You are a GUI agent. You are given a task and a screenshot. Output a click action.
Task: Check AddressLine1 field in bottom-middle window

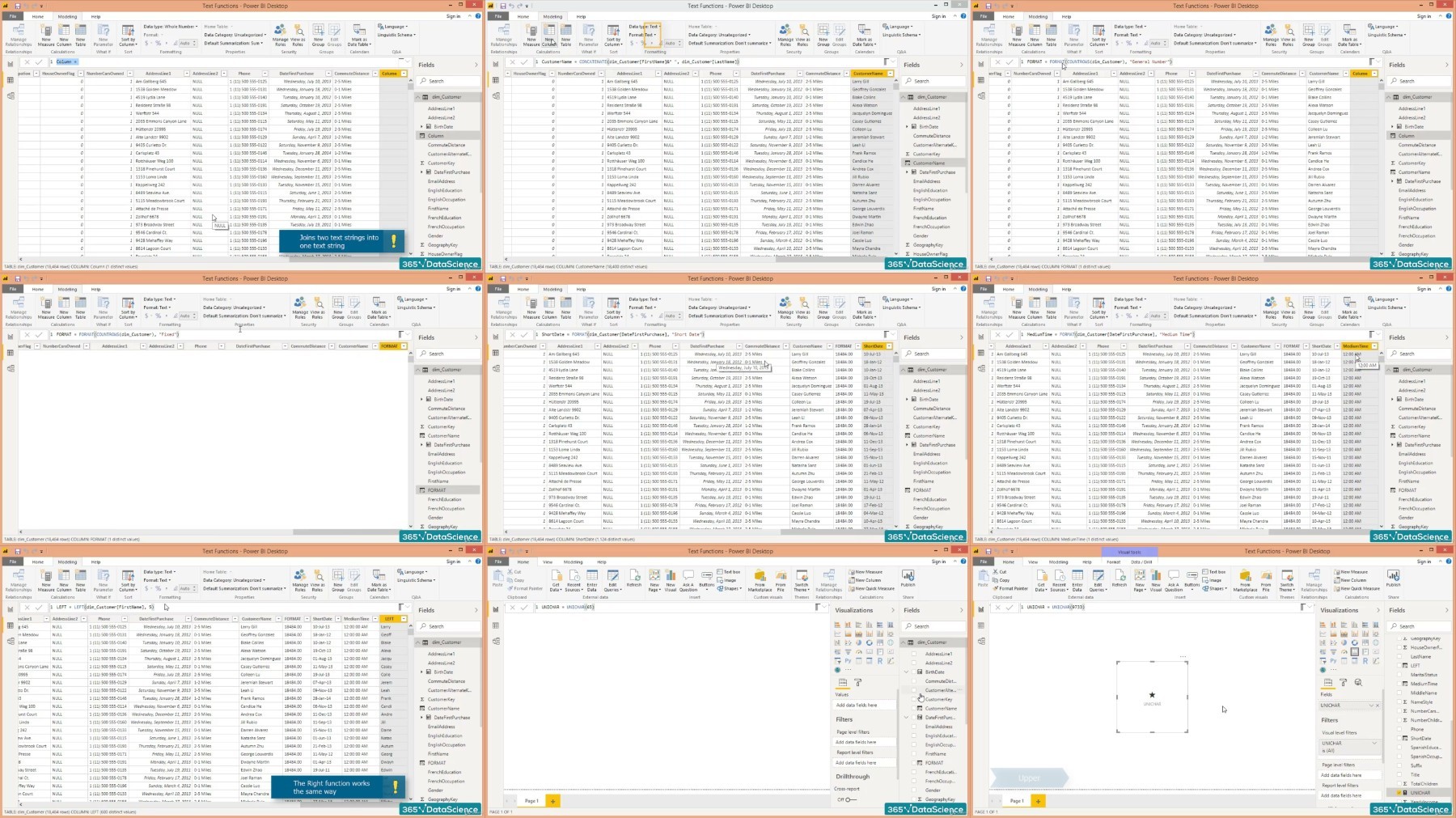coord(914,654)
